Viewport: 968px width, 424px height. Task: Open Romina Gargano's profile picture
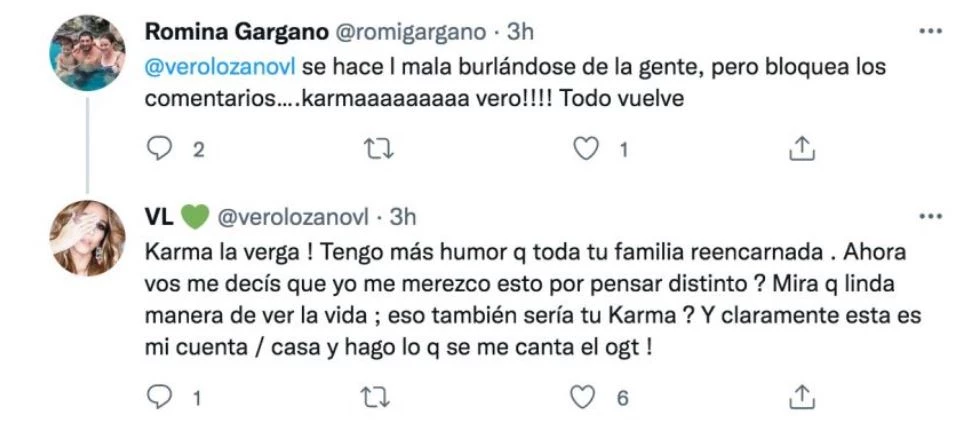pyautogui.click(x=88, y=54)
